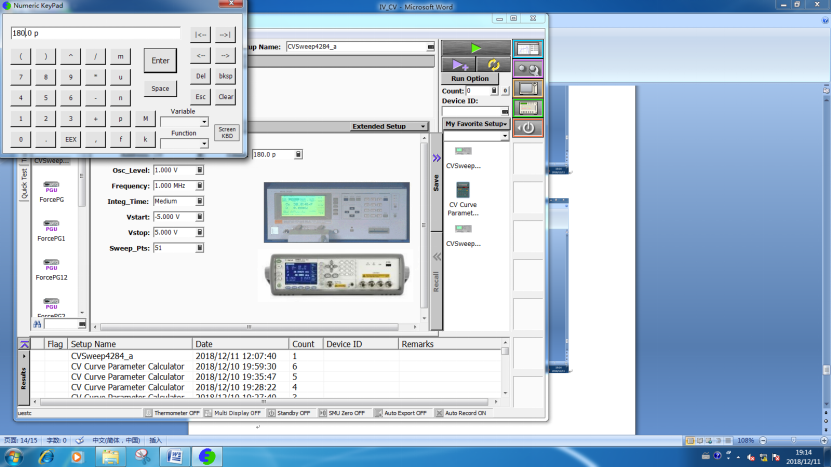The height and width of the screenshot is (468, 831).
Task: Open the data display graph icon
Action: click(x=528, y=49)
